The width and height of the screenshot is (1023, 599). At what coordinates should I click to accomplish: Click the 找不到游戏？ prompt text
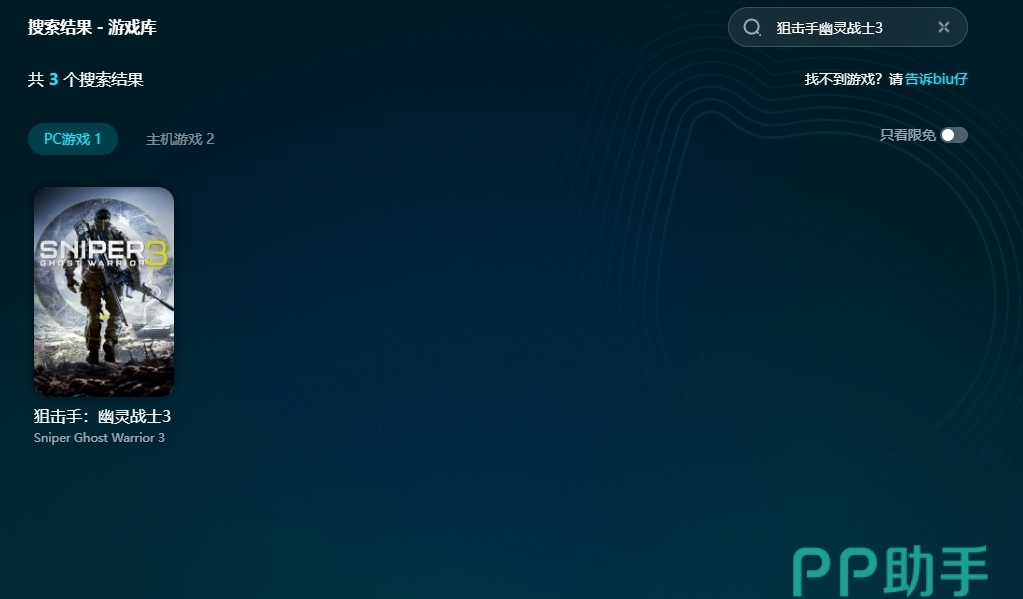pos(844,79)
